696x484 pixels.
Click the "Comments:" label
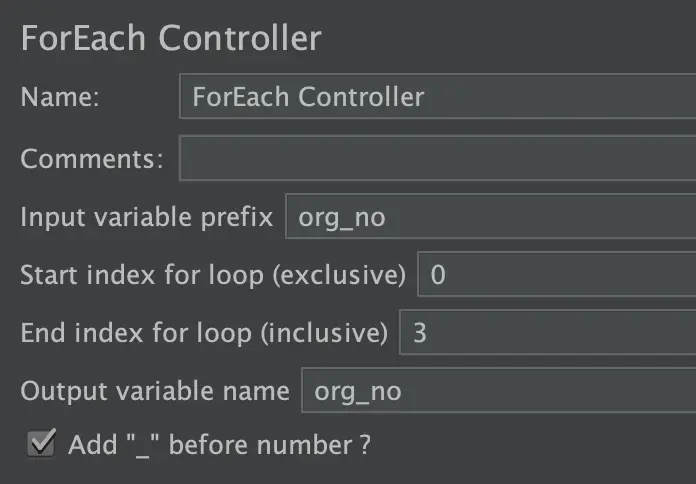[x=92, y=158]
